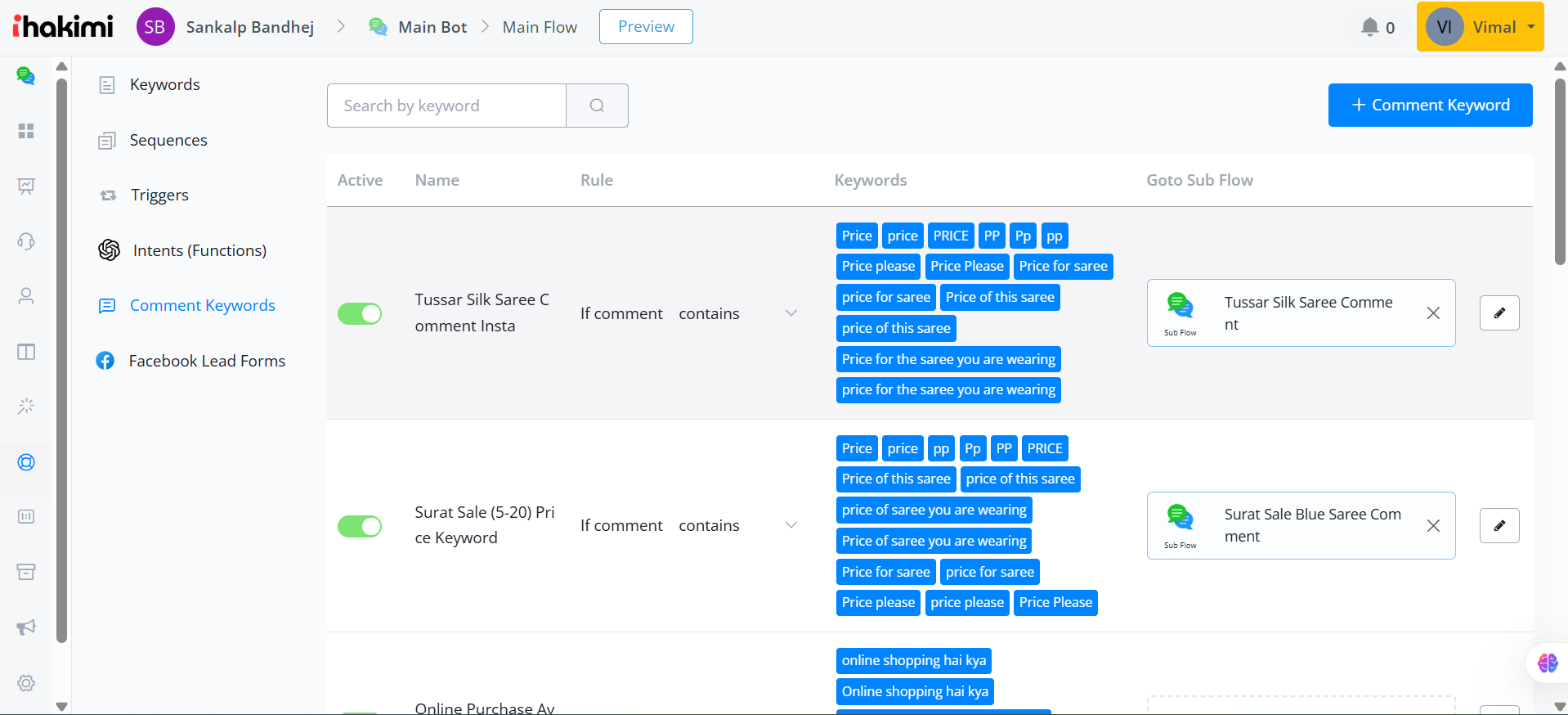
Task: Open Intents (Functions) in side menu
Action: click(x=199, y=250)
